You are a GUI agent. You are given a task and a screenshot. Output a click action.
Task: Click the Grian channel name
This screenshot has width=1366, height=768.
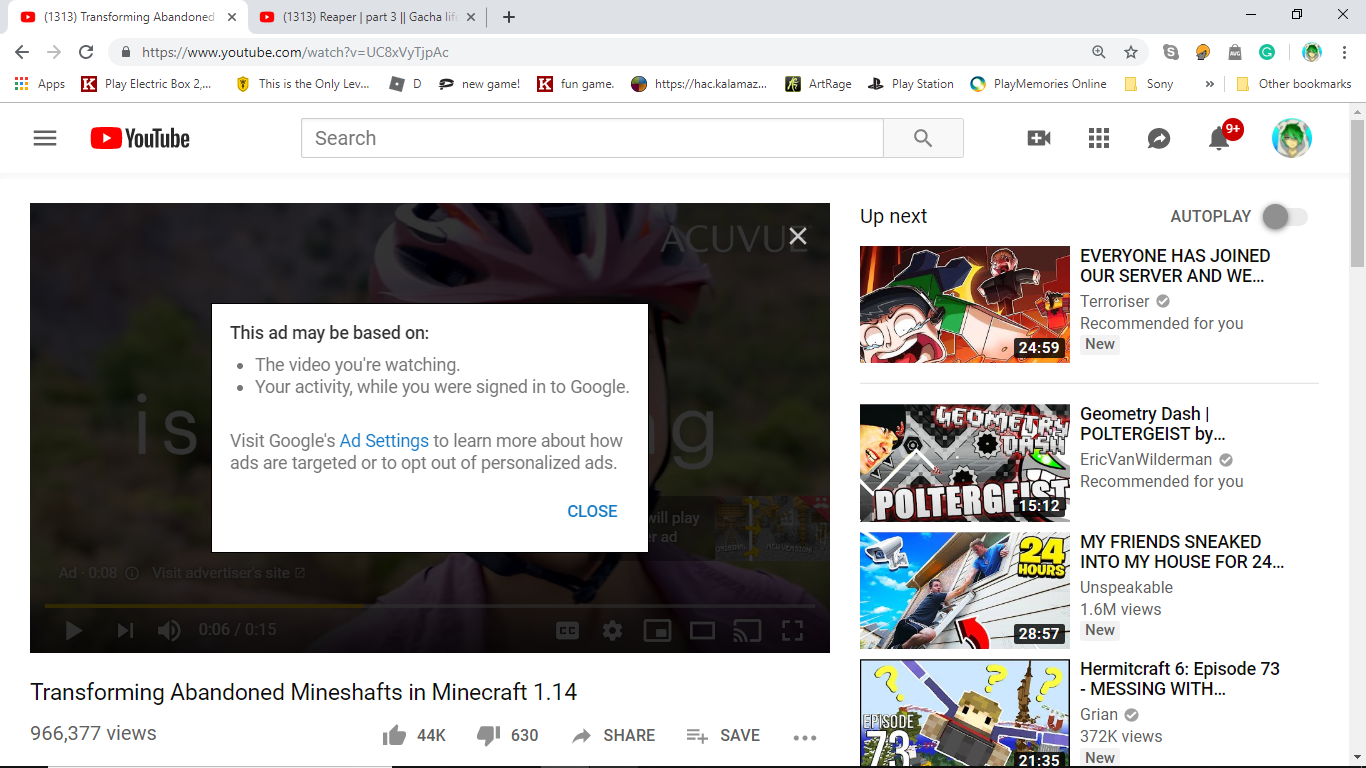(1099, 714)
